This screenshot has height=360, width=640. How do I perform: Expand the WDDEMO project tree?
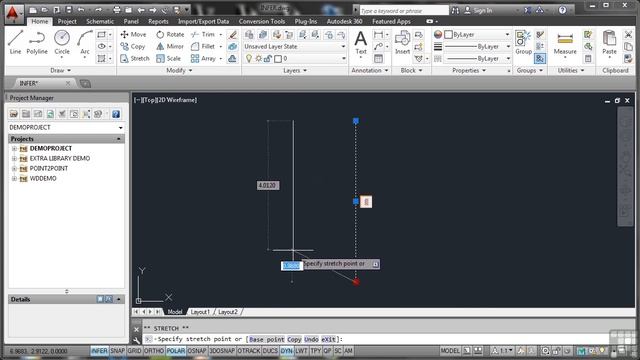click(14, 178)
